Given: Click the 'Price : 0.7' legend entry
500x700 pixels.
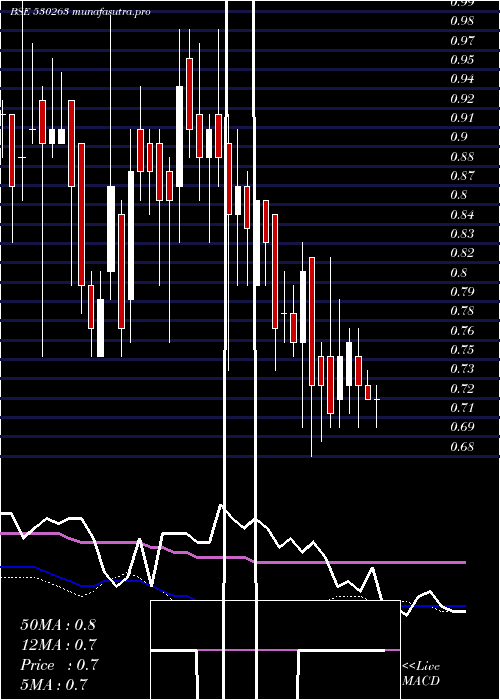Looking at the screenshot, I should [x=59, y=665].
